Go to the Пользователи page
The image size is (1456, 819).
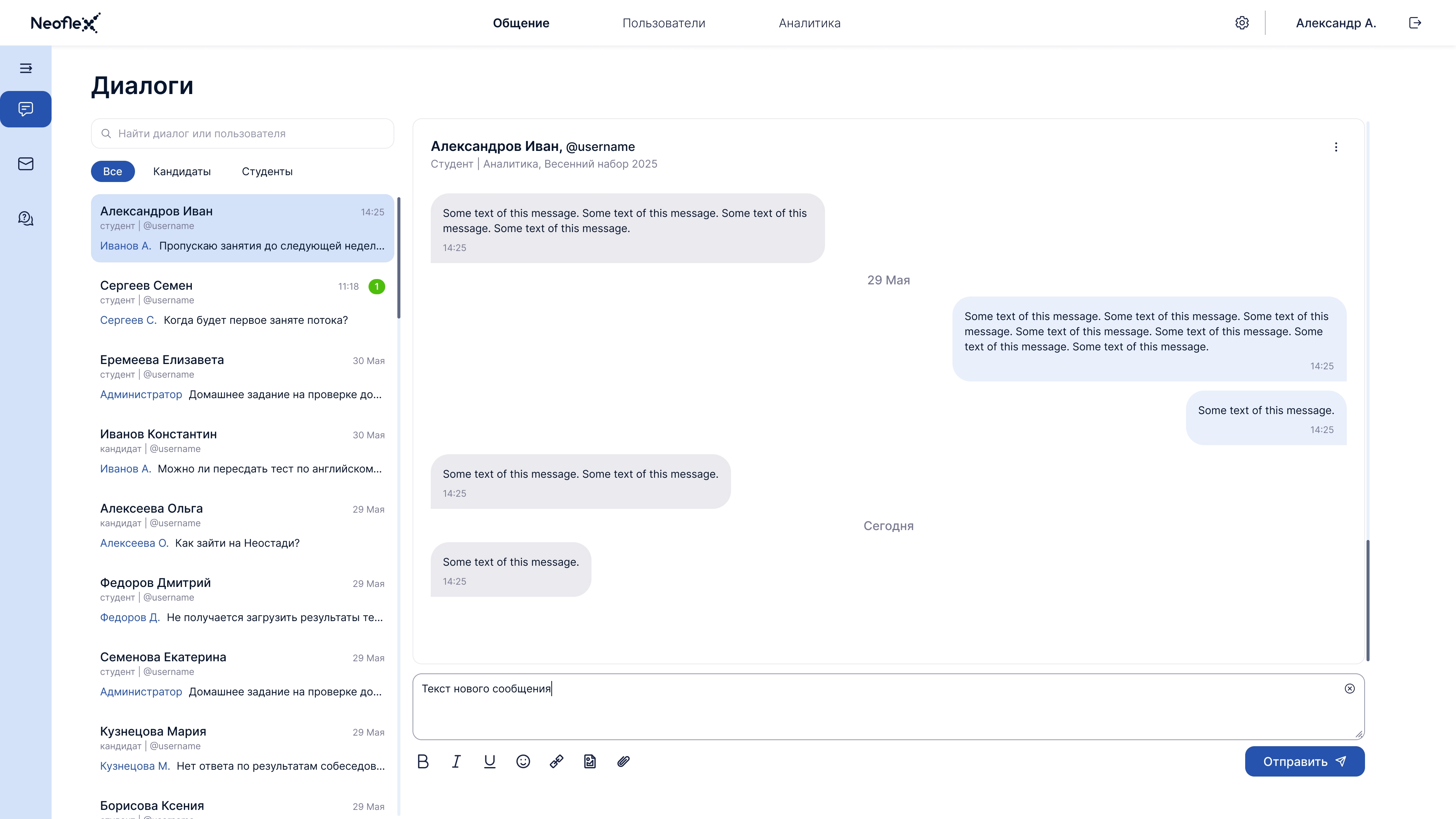pos(664,23)
